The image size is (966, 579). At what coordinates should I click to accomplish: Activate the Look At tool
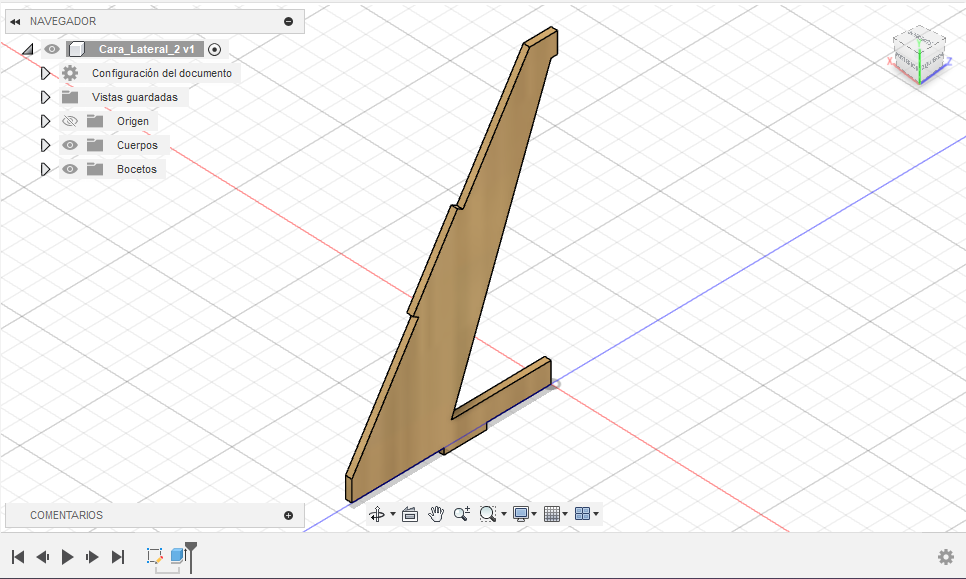pos(410,514)
